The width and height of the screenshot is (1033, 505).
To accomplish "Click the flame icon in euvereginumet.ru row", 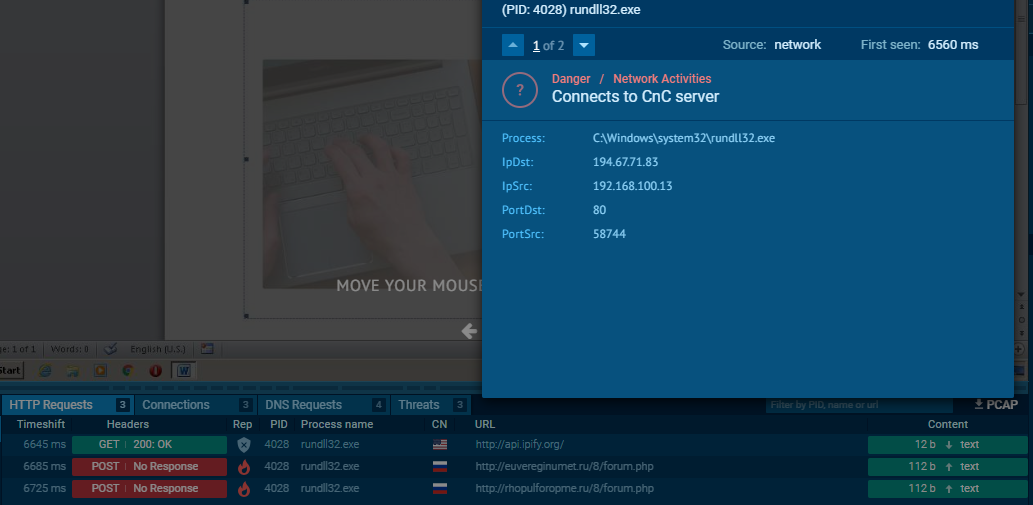I will tap(244, 467).
